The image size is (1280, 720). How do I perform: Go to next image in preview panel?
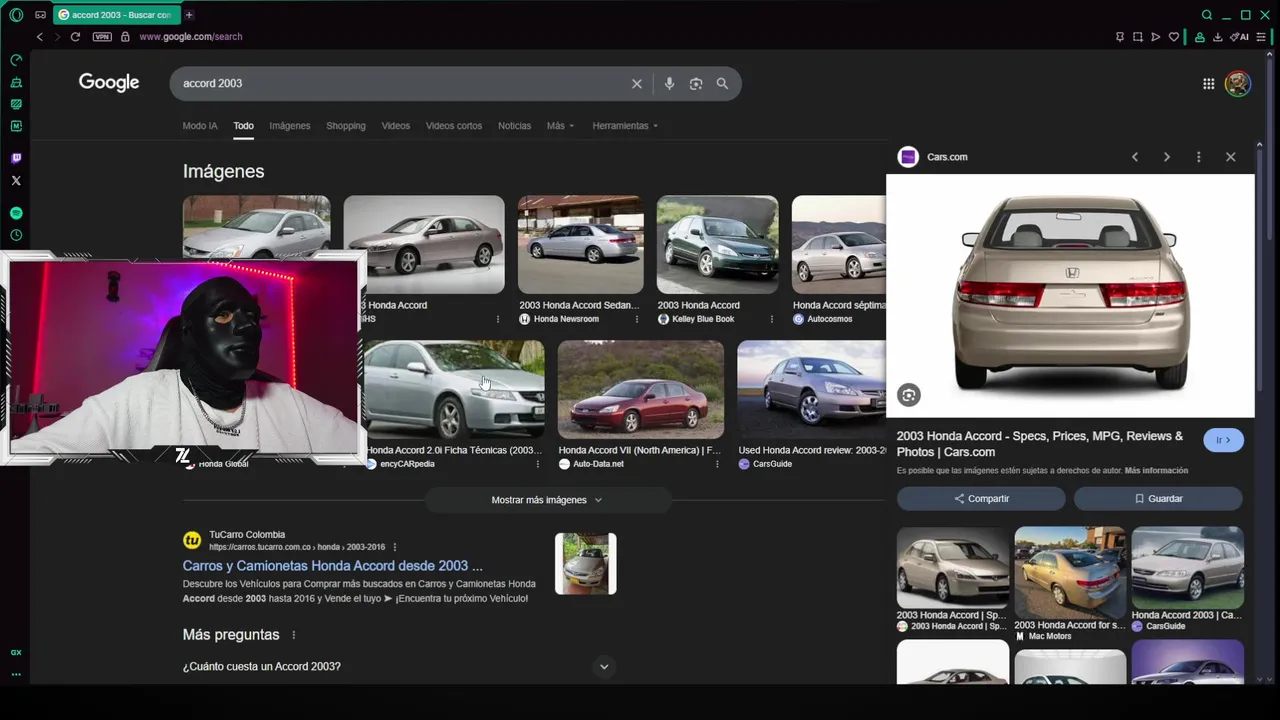click(x=1166, y=157)
